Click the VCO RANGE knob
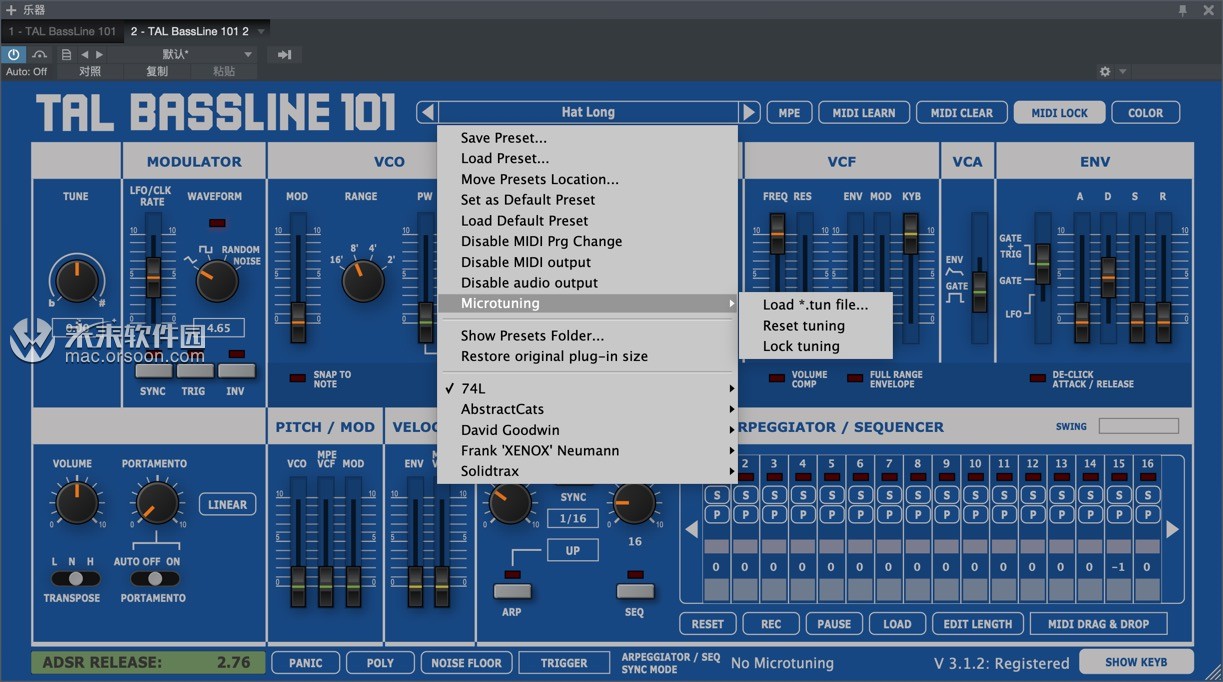Viewport: 1223px width, 682px height. tap(363, 281)
